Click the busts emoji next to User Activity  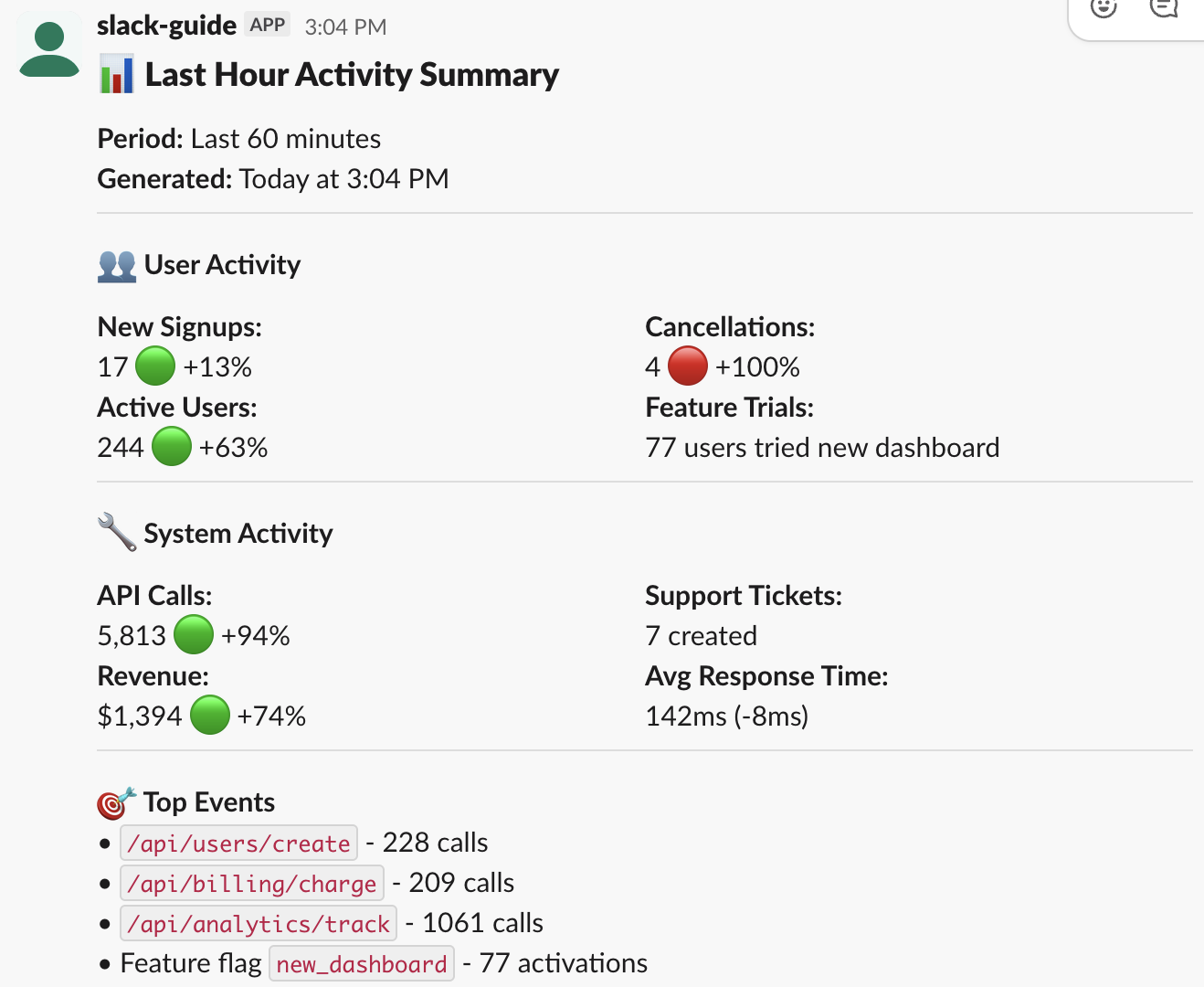(116, 265)
